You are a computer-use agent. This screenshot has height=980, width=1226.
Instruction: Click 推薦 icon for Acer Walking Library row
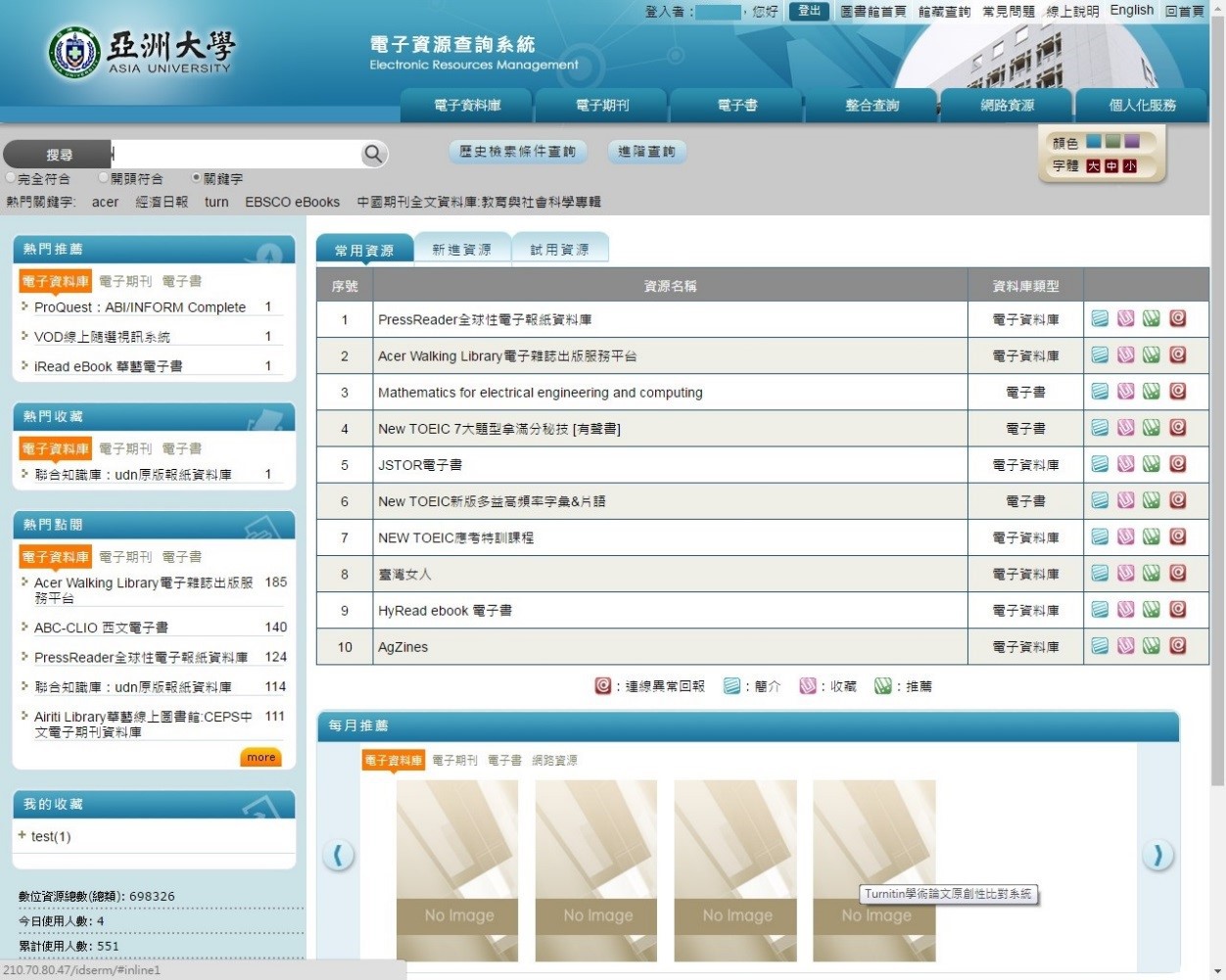click(1152, 354)
